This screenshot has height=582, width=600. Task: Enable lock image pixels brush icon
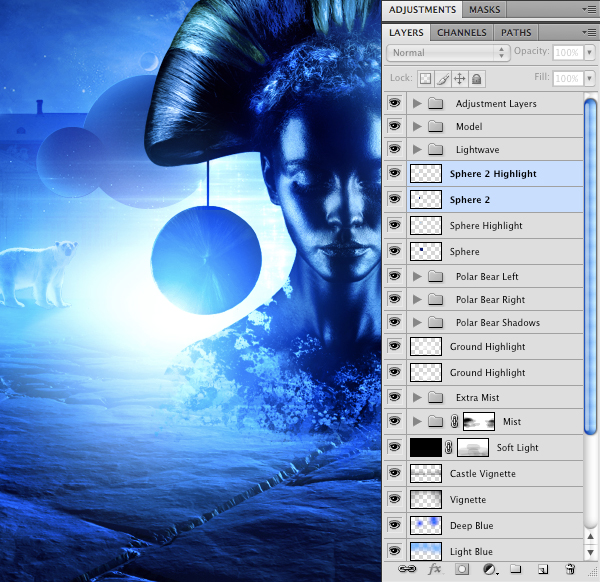(x=443, y=79)
